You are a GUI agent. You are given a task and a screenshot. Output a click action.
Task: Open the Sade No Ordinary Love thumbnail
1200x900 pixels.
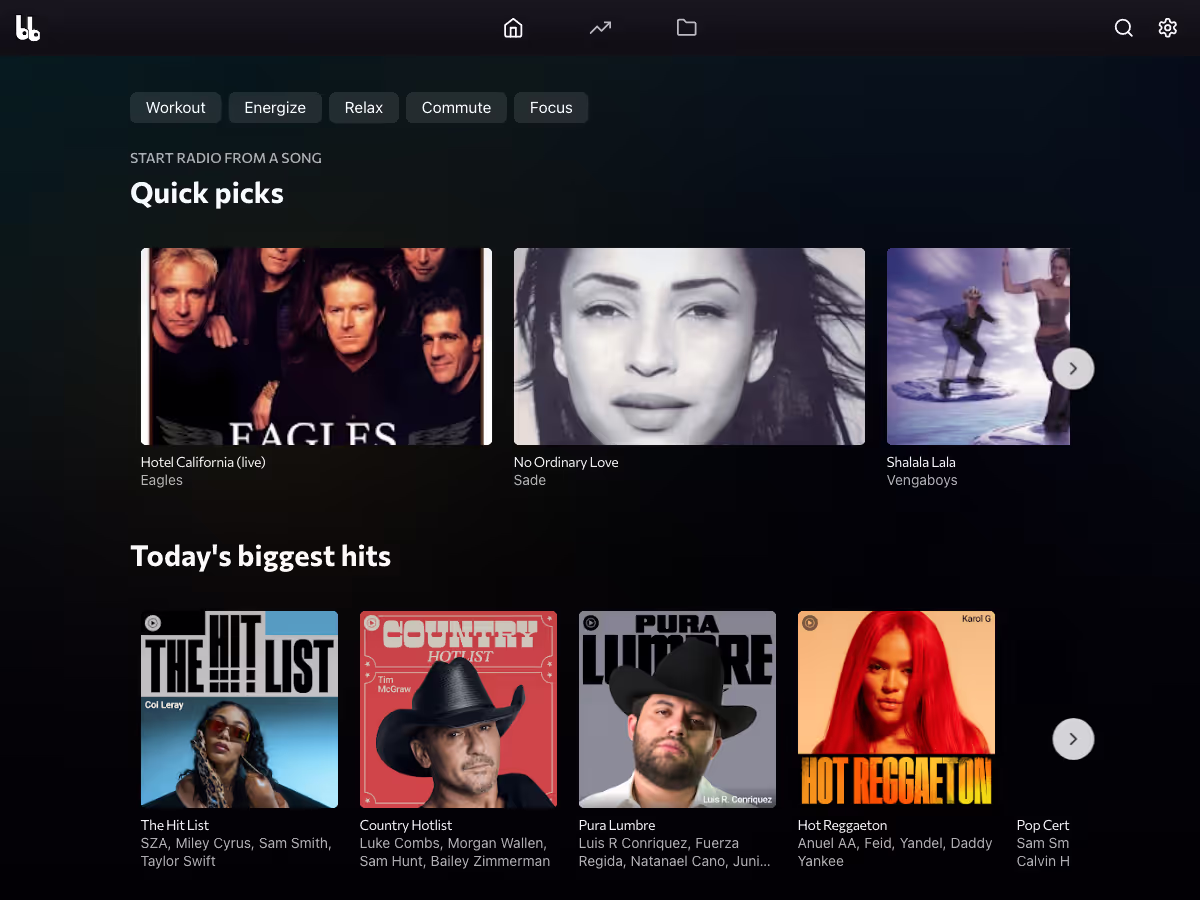[689, 346]
